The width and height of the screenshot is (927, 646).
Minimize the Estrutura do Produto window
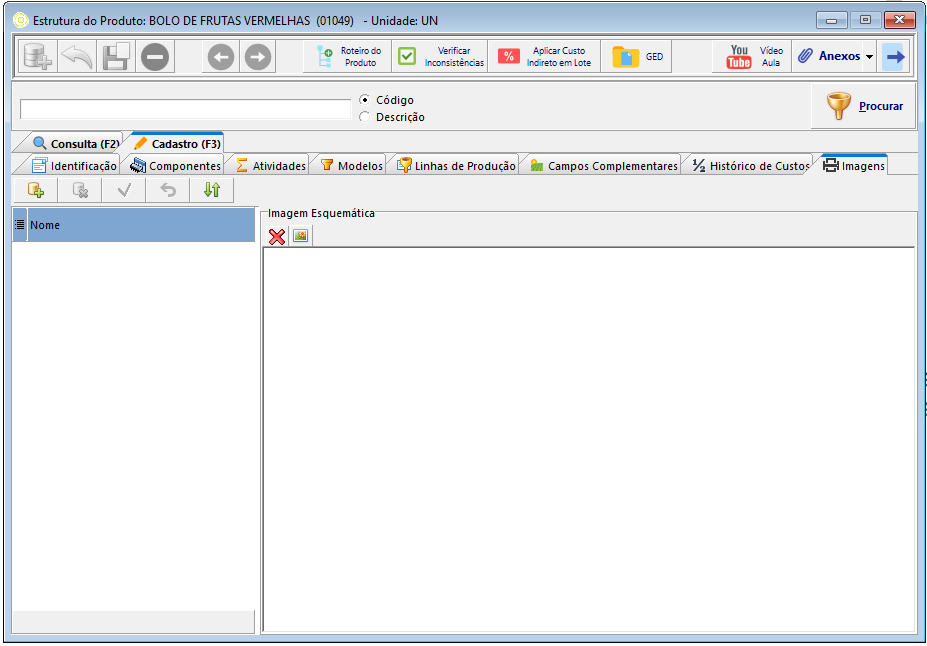coord(832,21)
